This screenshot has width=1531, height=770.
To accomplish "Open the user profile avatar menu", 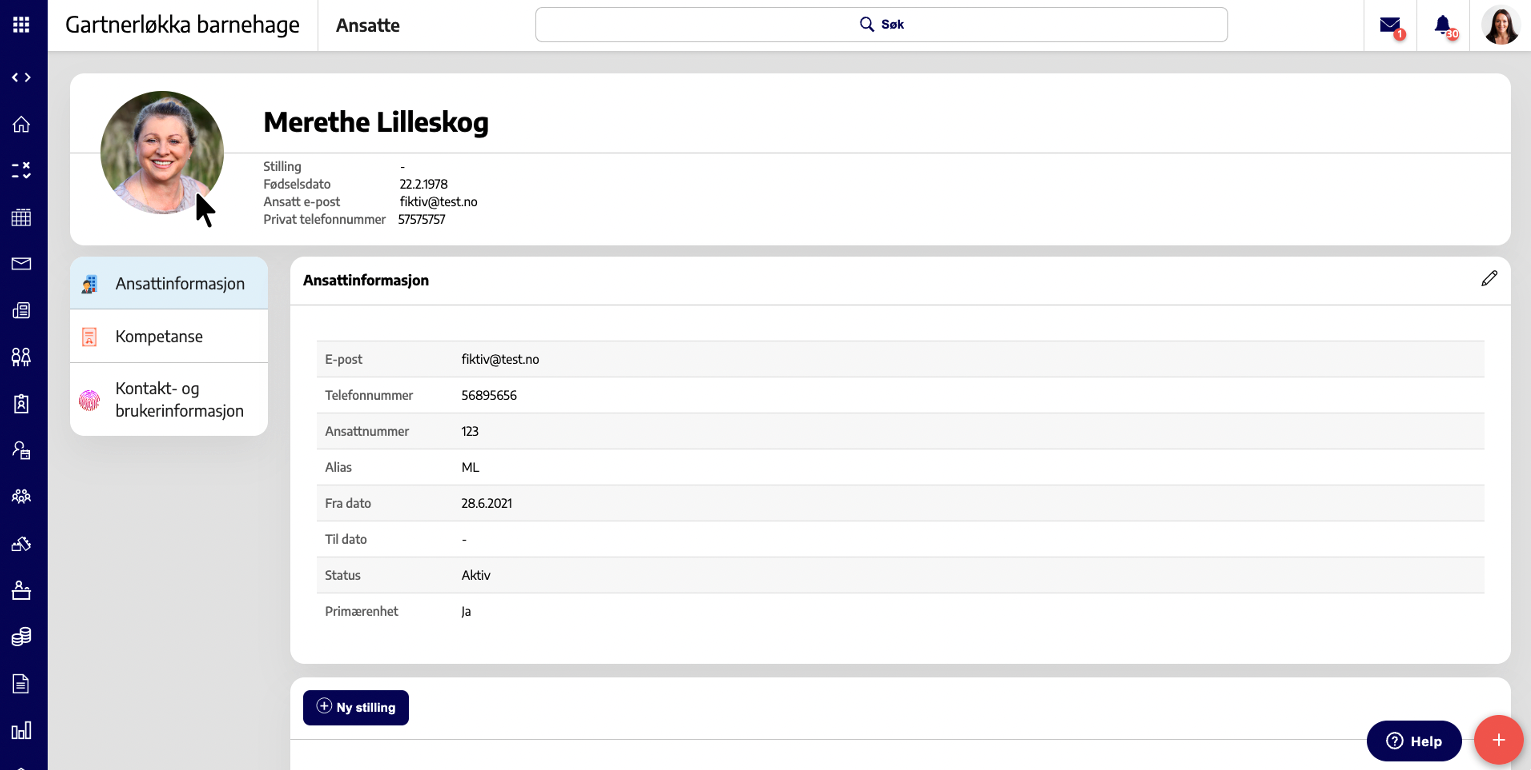I will (1501, 25).
